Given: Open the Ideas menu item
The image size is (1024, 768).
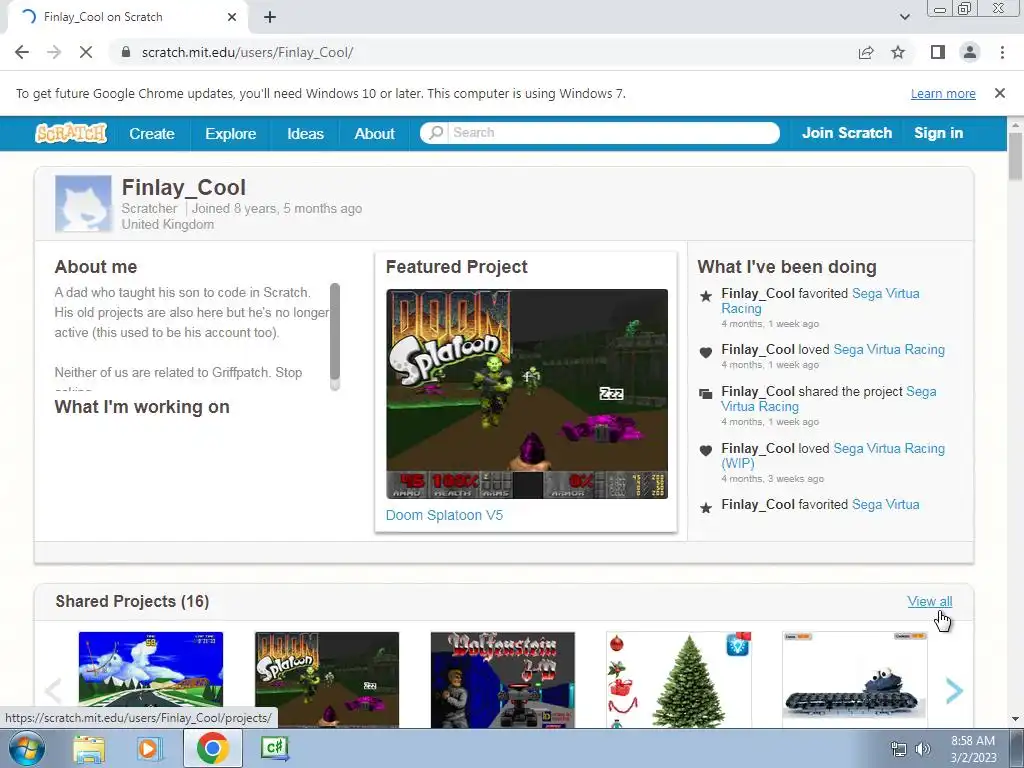Looking at the screenshot, I should 305,133.
